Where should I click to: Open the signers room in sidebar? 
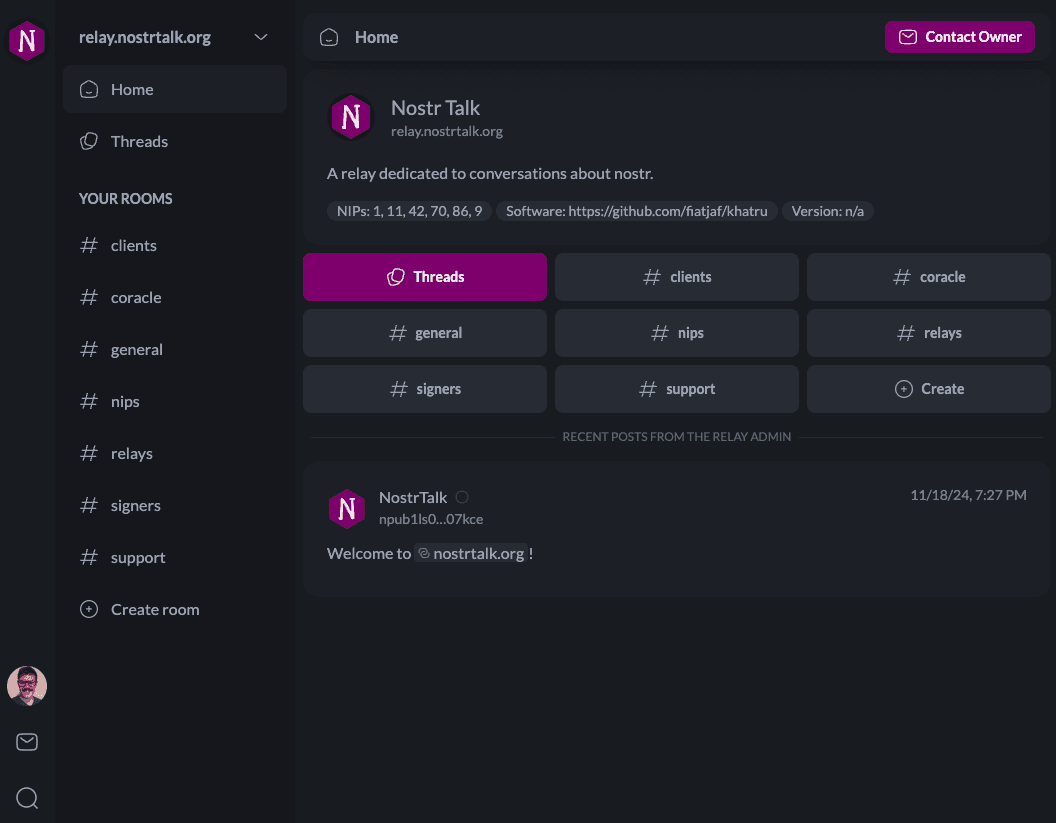[174, 505]
